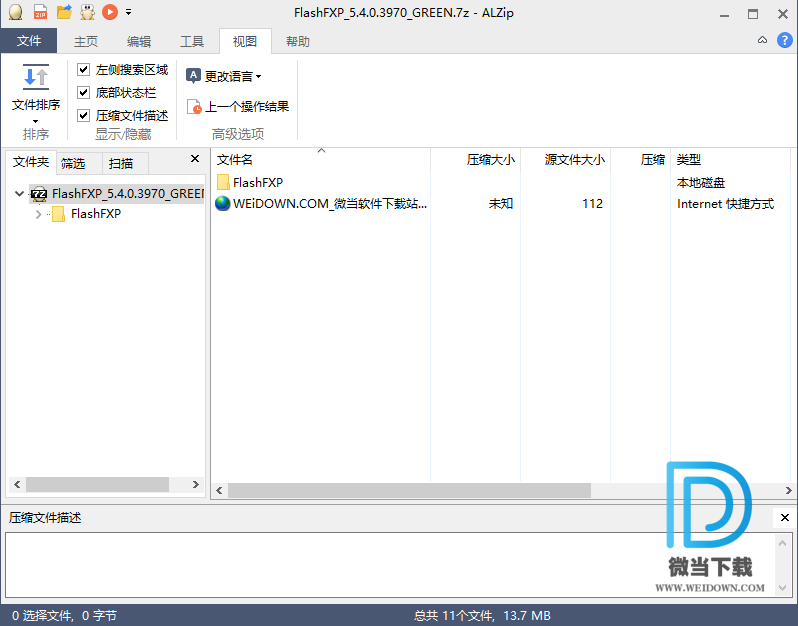Viewport: 798px width, 626px height.
Task: Select FlashFXP folder in tree
Action: 96,214
